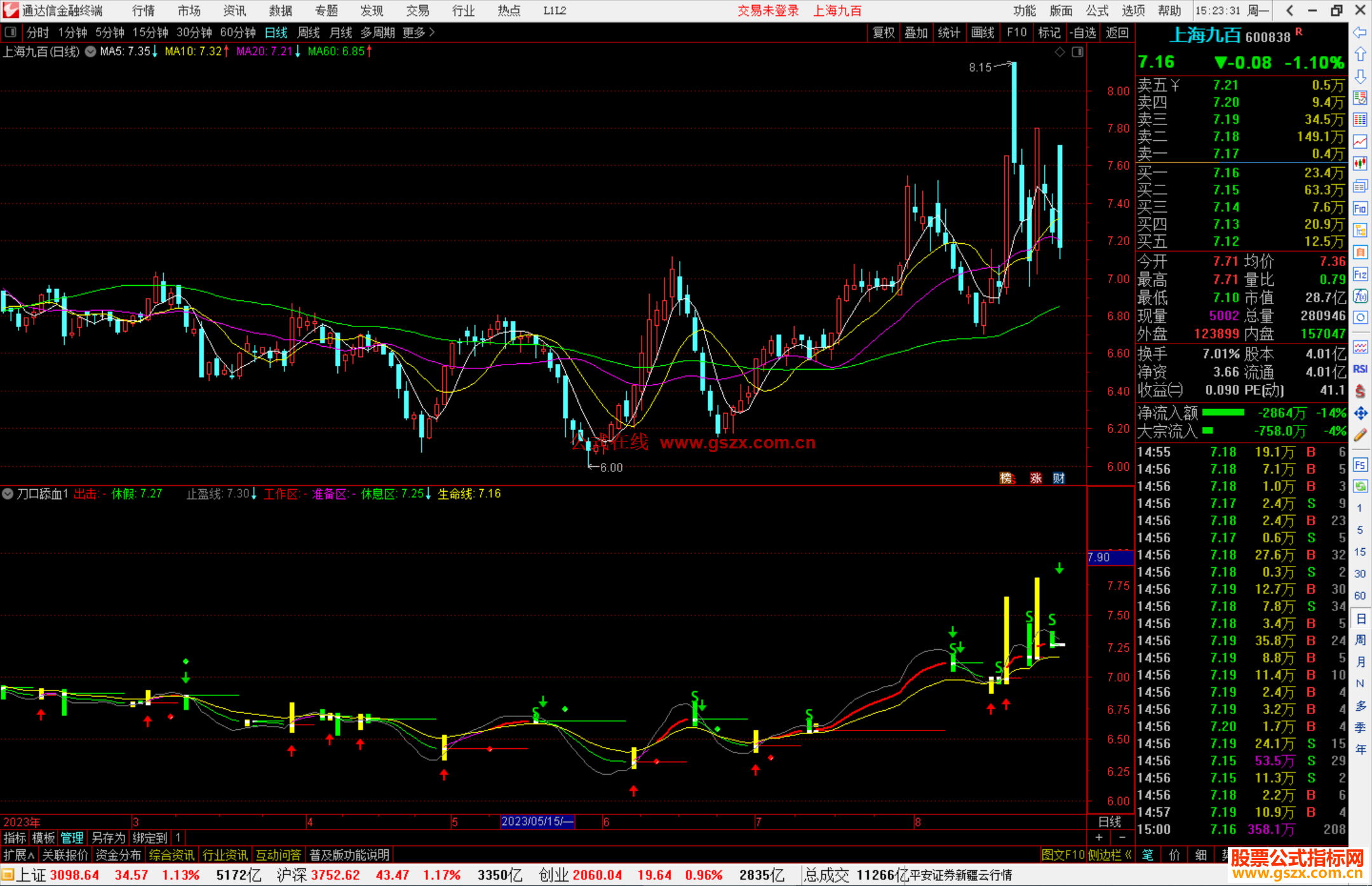Zoom out the chart with minus button
The width and height of the screenshot is (1372, 886).
[x=1122, y=838]
